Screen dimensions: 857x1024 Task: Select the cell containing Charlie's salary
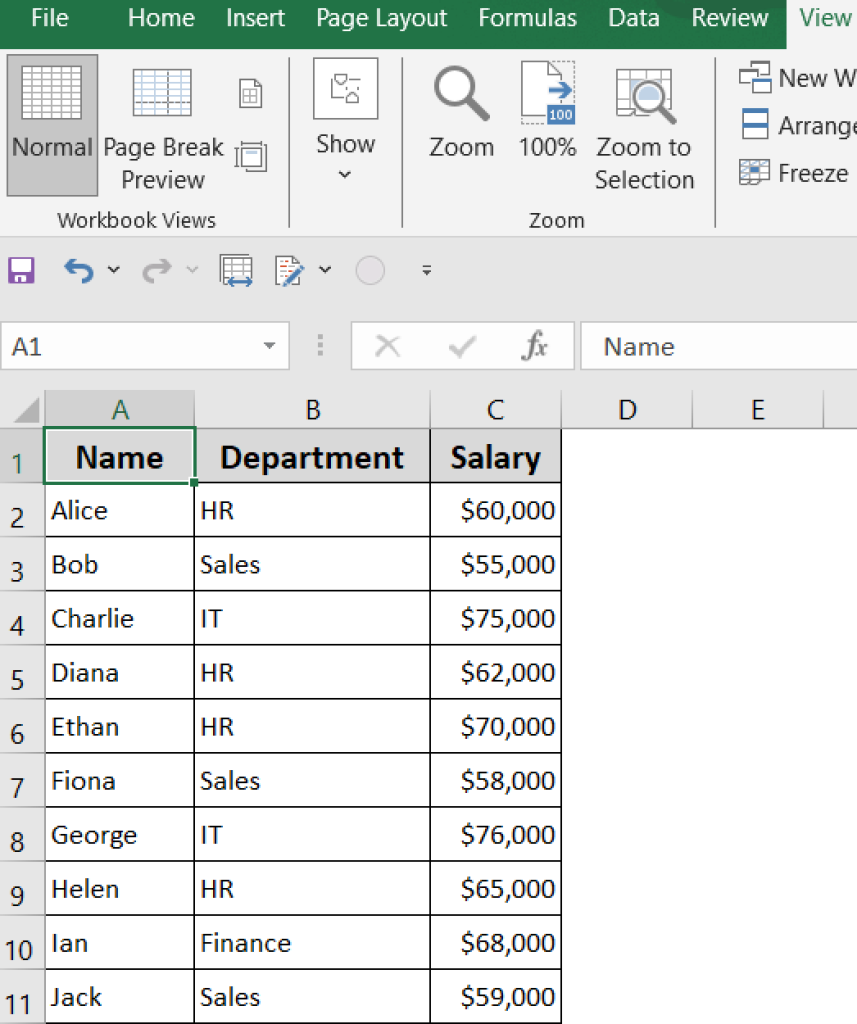pos(495,618)
